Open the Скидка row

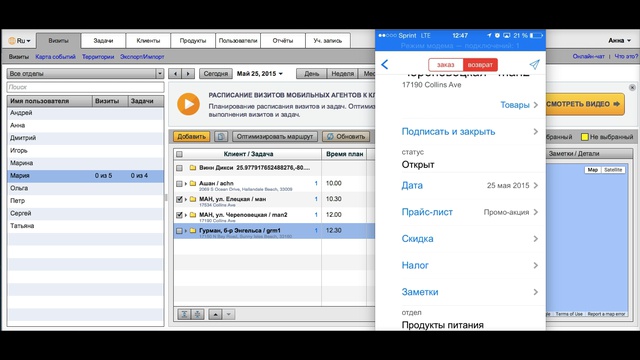(470, 239)
